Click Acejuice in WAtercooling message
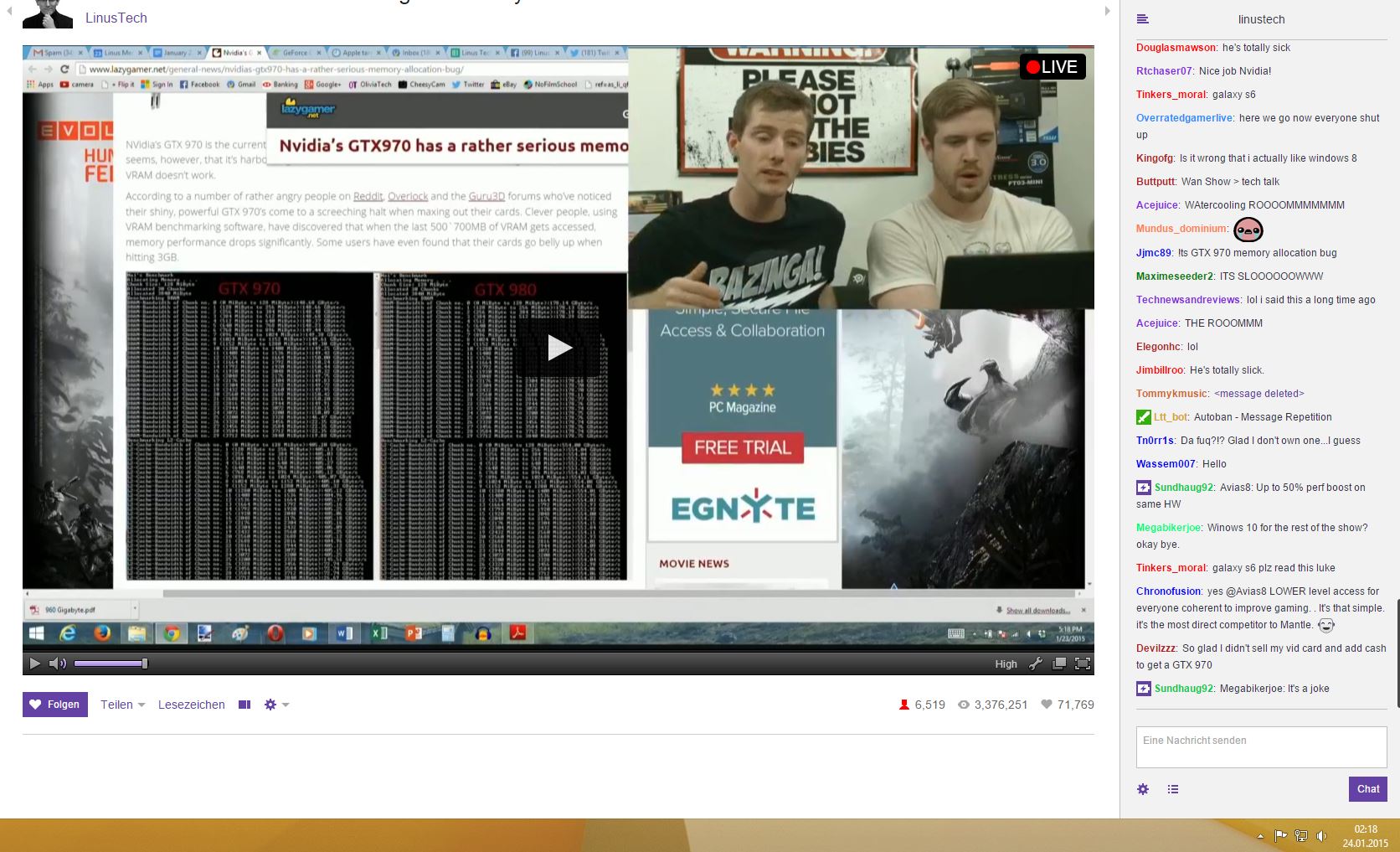 click(x=1156, y=205)
